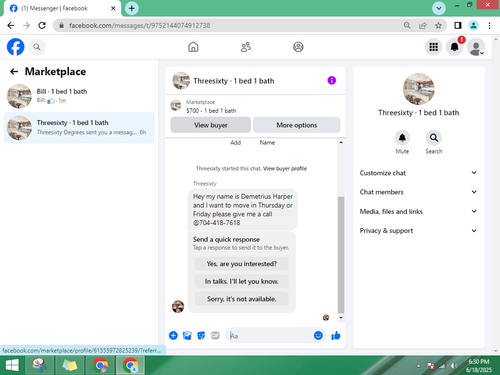The image size is (500, 375).
Task: Click the browser address bar URL
Action: [140, 25]
